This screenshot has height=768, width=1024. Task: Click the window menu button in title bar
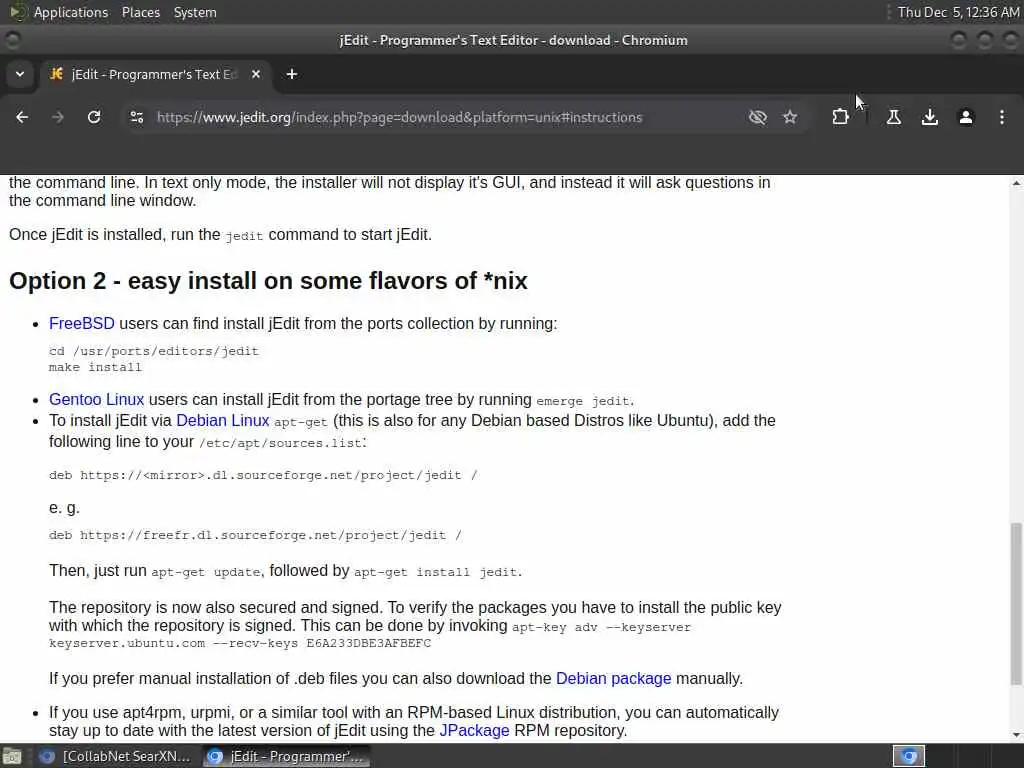[x=12, y=40]
